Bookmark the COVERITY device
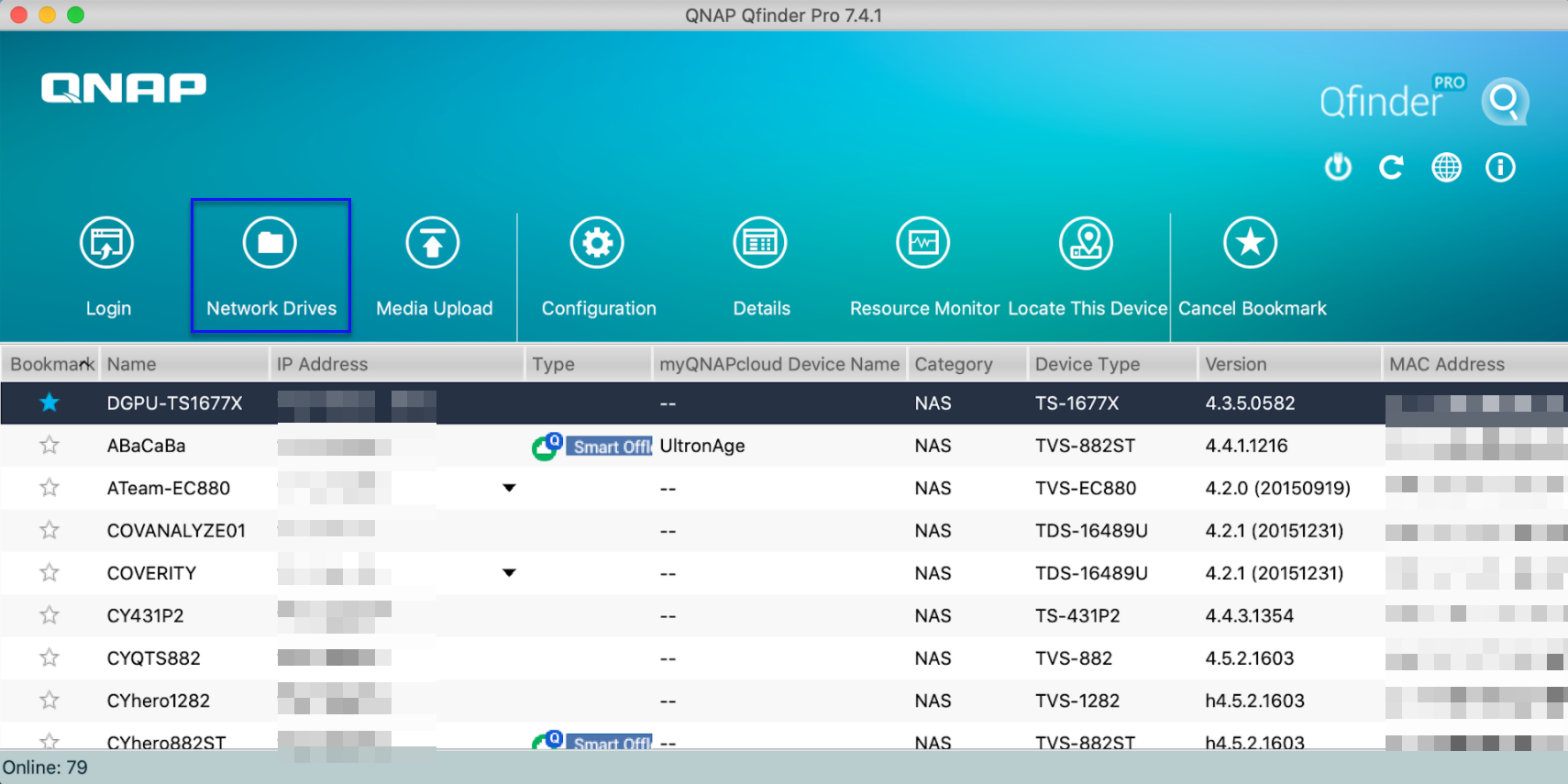Image resolution: width=1568 pixels, height=784 pixels. (50, 573)
